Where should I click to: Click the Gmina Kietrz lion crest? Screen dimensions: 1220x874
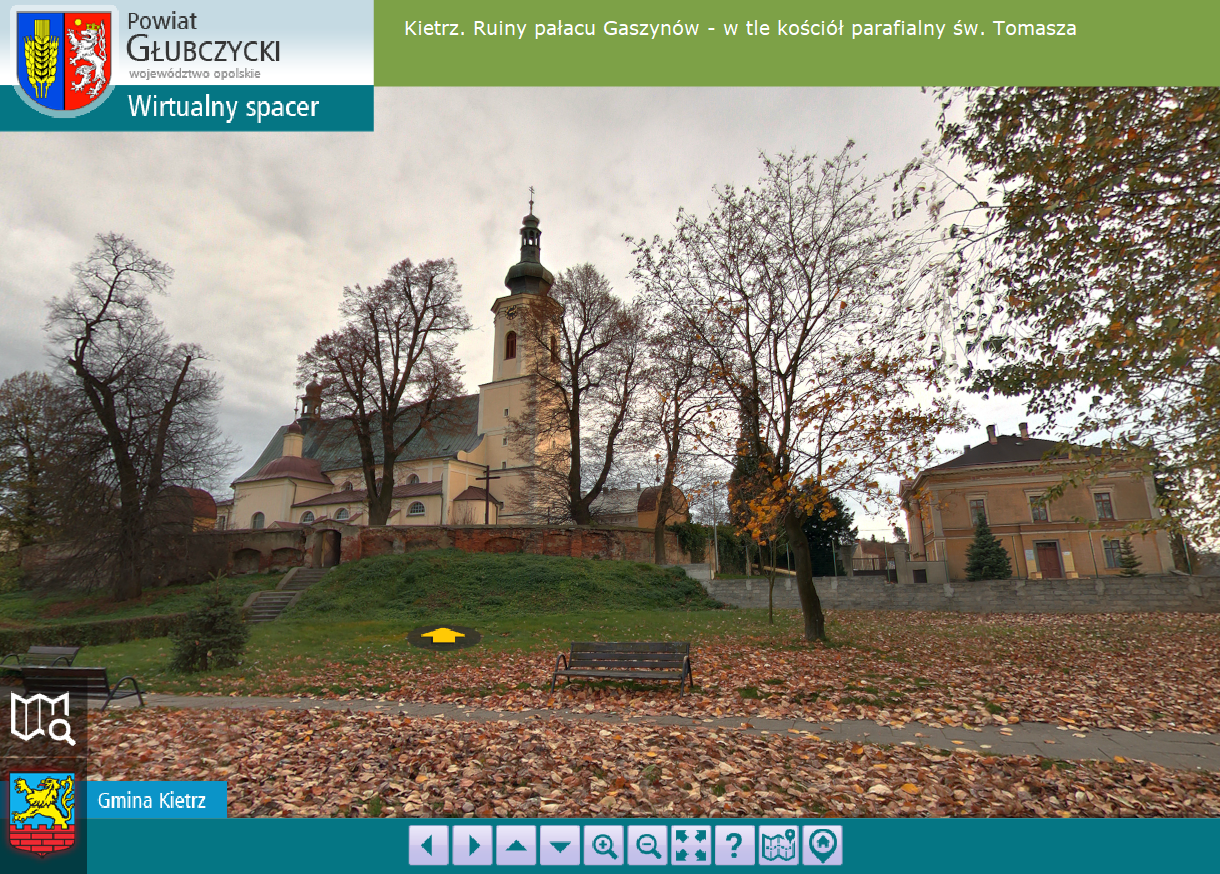(42, 814)
